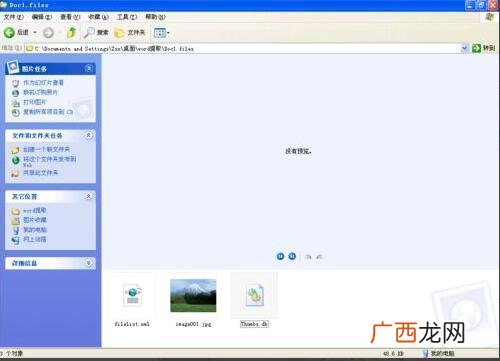Click the filelist.xml file name
The height and width of the screenshot is (361, 500).
click(132, 324)
